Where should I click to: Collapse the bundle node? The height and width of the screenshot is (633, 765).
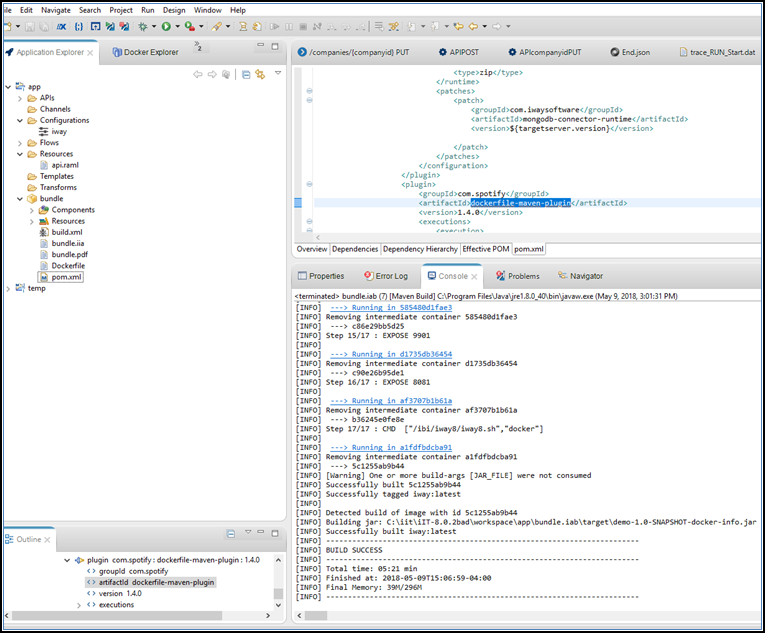(20, 199)
